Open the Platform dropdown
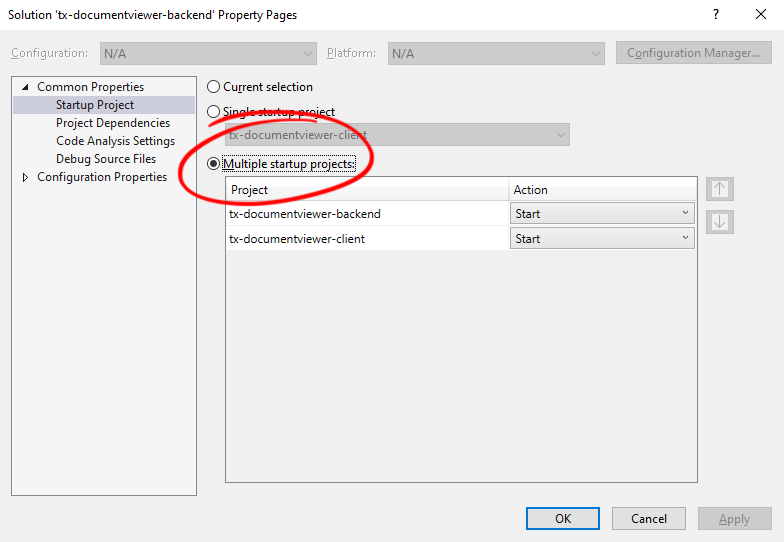The width and height of the screenshot is (784, 542). [x=496, y=54]
